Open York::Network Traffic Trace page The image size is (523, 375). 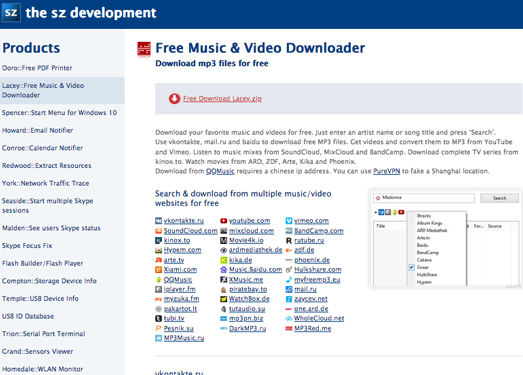(x=45, y=183)
